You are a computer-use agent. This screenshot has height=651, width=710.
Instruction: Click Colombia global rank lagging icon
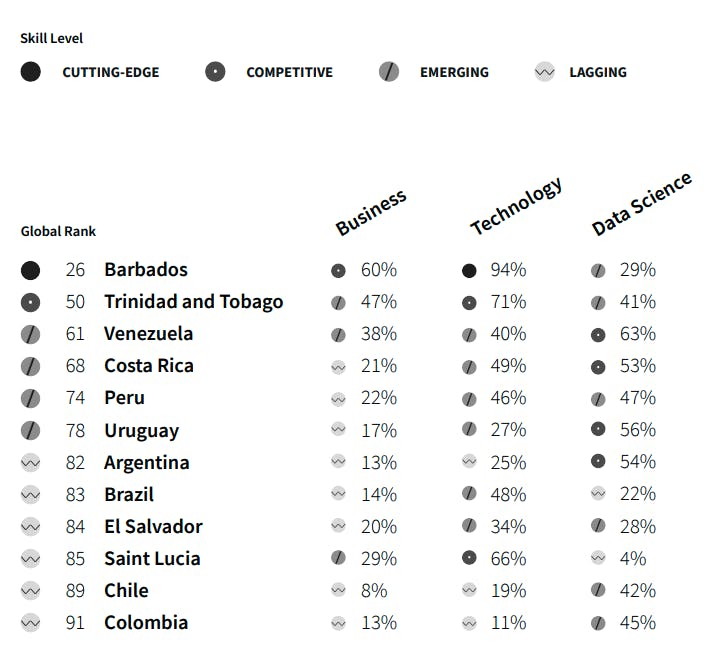(x=31, y=622)
